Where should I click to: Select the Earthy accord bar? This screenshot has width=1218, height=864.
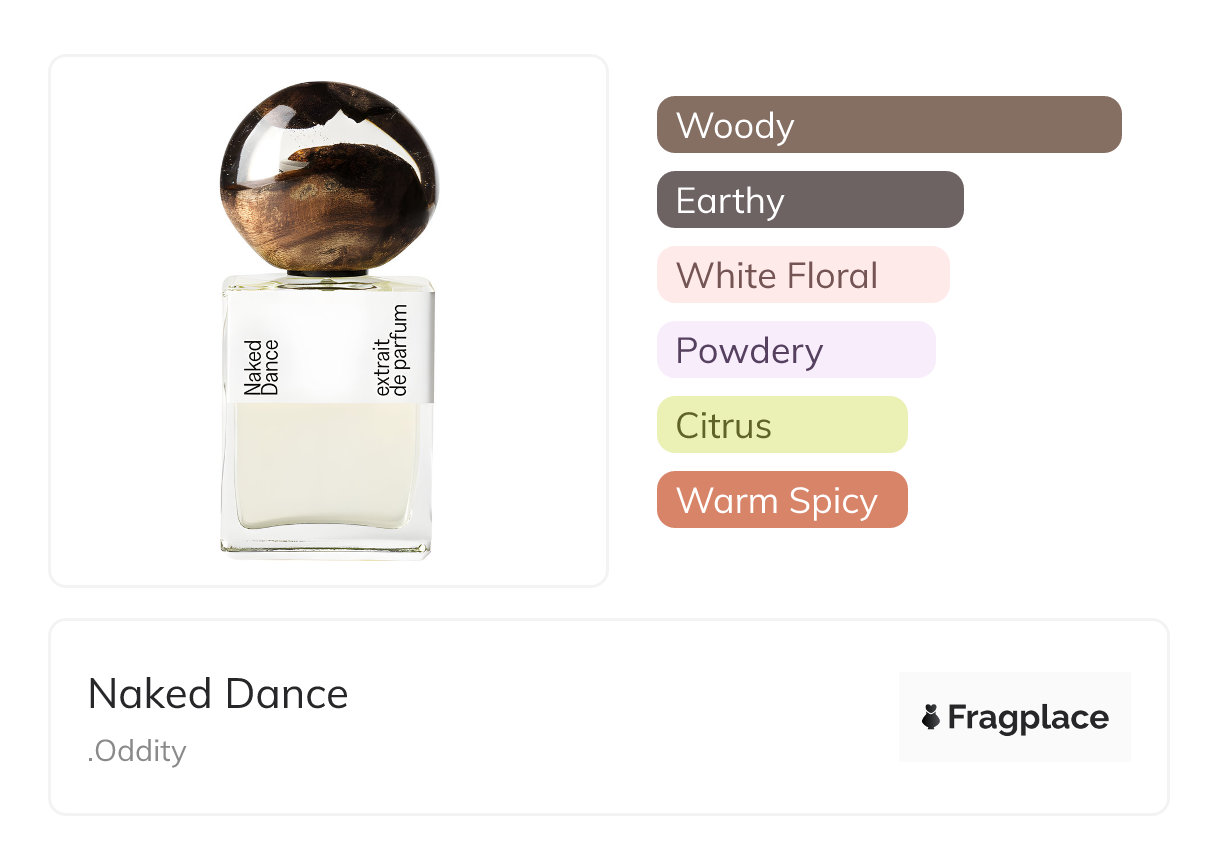809,200
